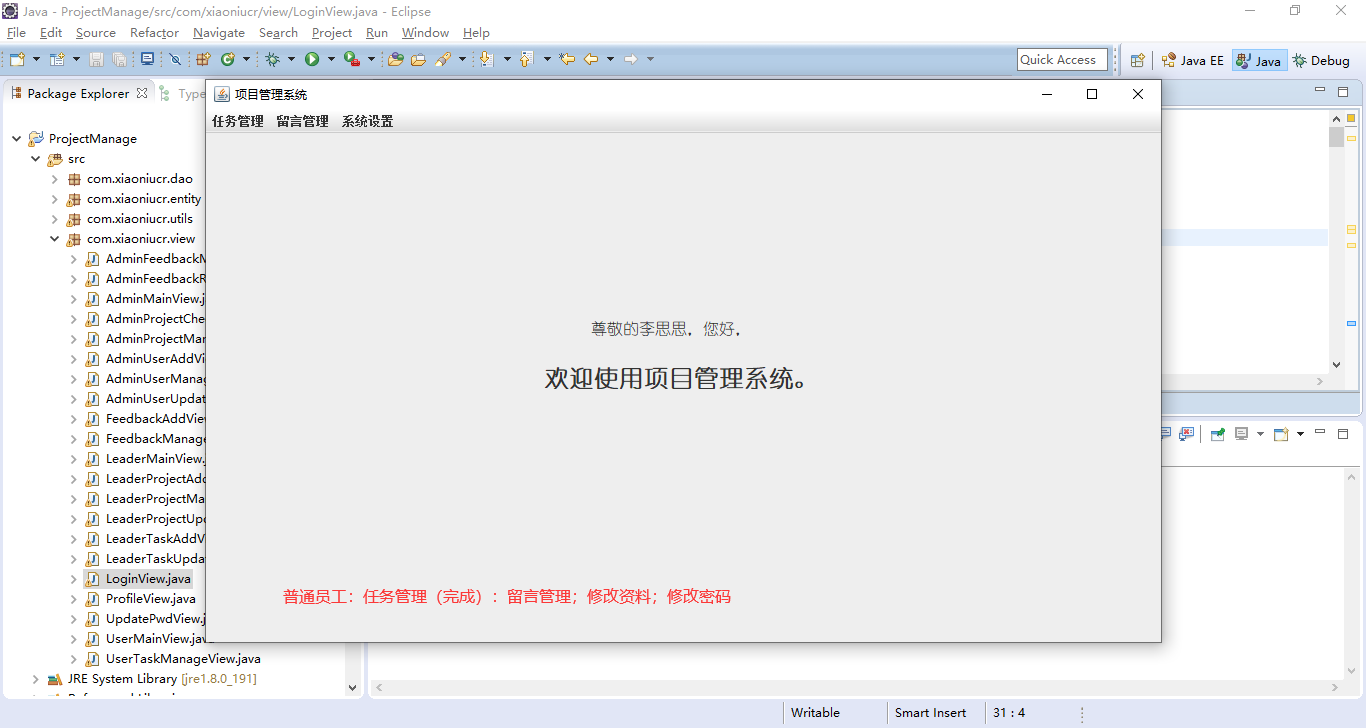
Task: Click the Open Perspective icon
Action: click(x=1137, y=60)
